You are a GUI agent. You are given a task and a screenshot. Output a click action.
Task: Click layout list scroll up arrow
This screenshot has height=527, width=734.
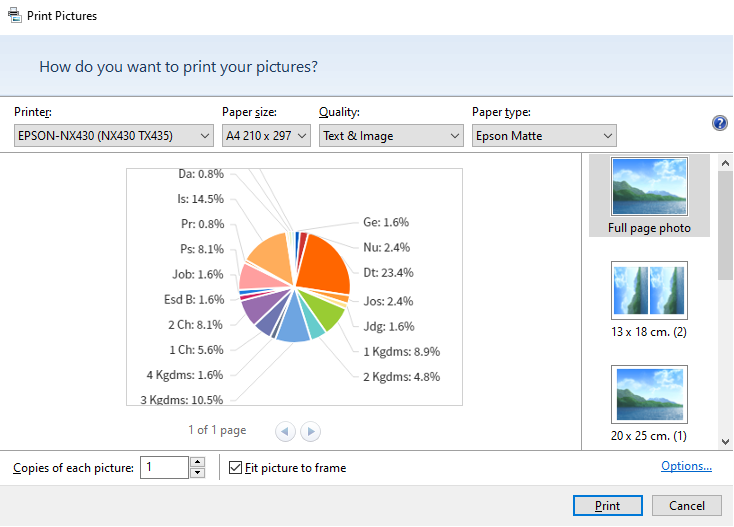tap(725, 163)
